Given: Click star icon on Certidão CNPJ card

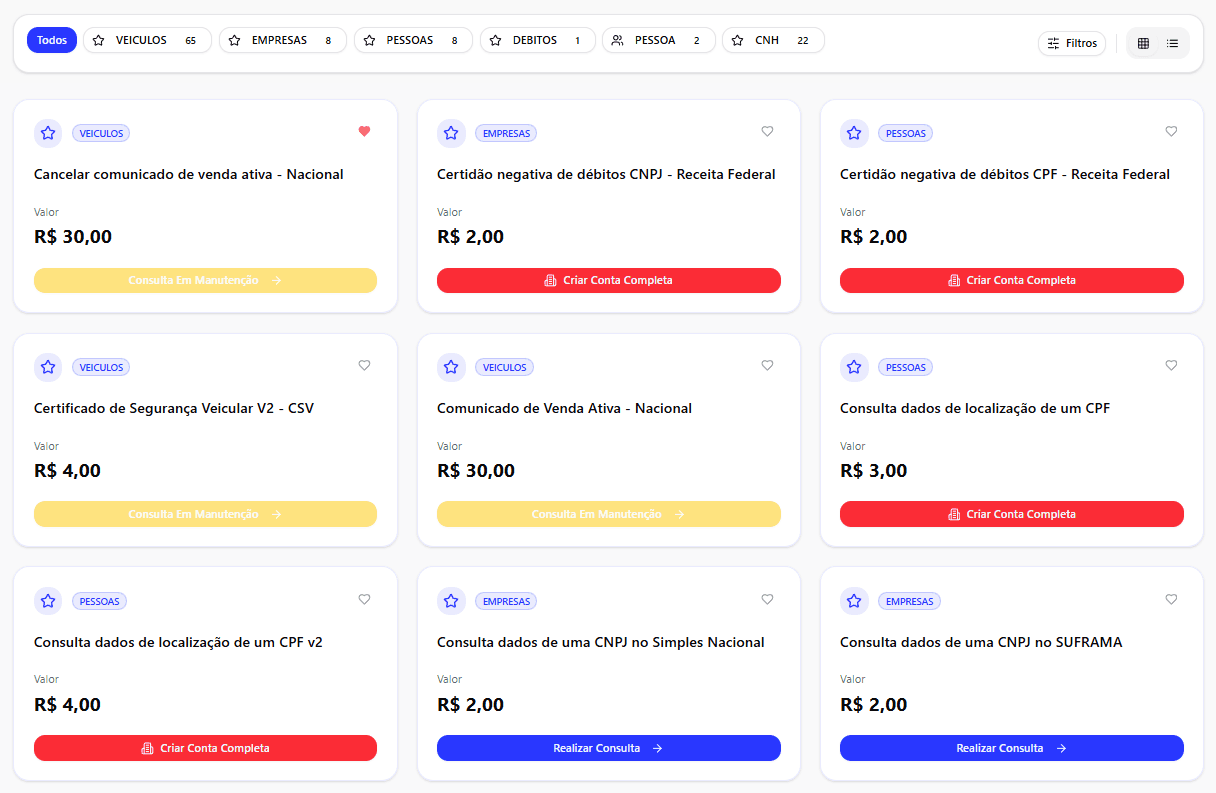Looking at the screenshot, I should (451, 133).
